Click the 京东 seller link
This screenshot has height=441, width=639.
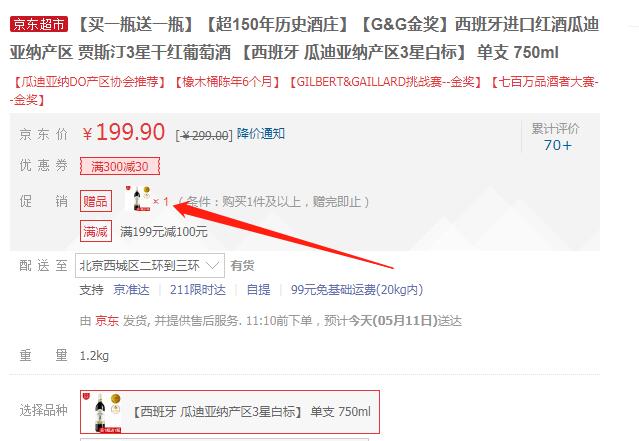point(107,321)
